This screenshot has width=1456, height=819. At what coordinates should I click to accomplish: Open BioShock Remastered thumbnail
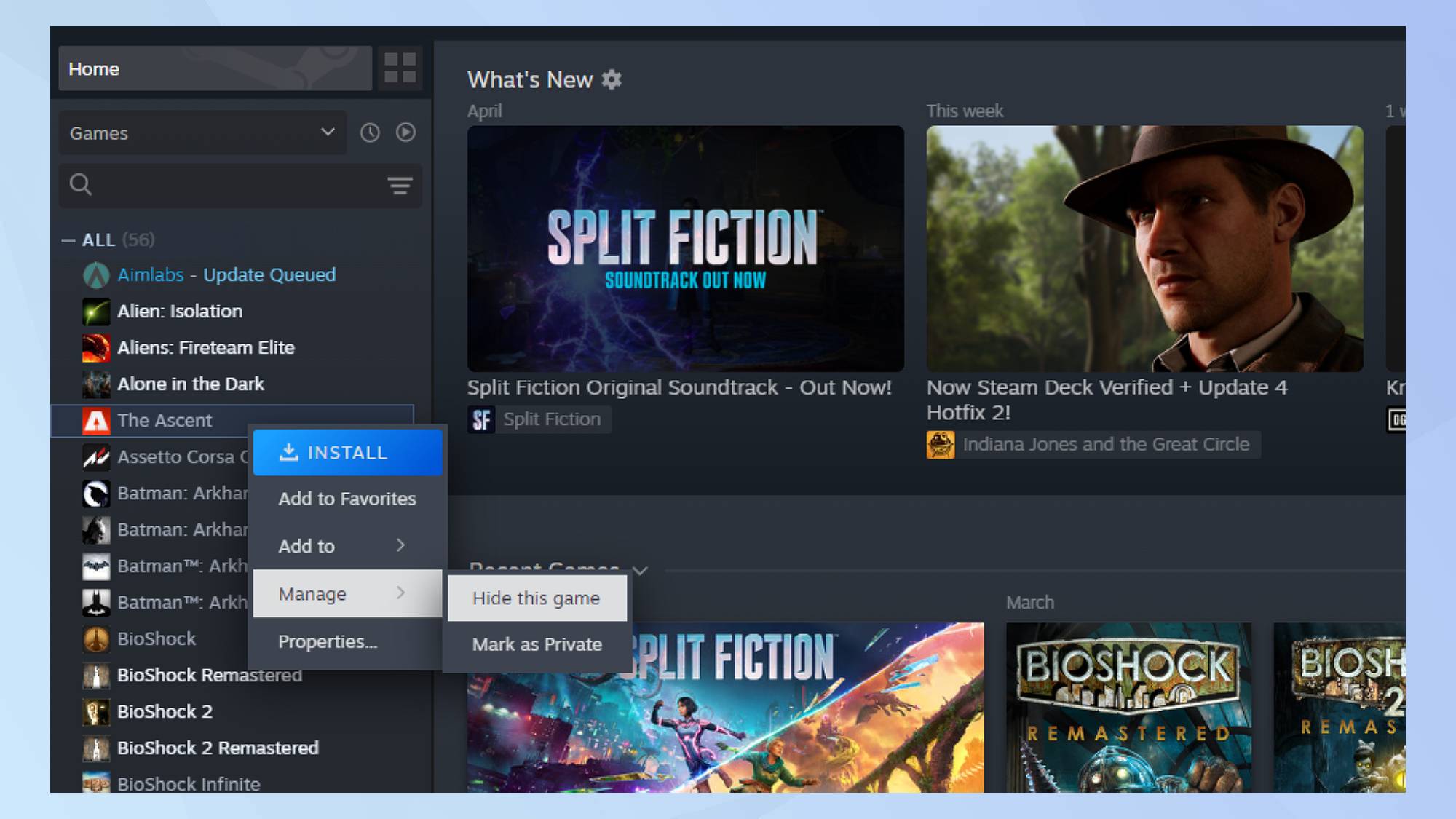pyautogui.click(x=1128, y=706)
